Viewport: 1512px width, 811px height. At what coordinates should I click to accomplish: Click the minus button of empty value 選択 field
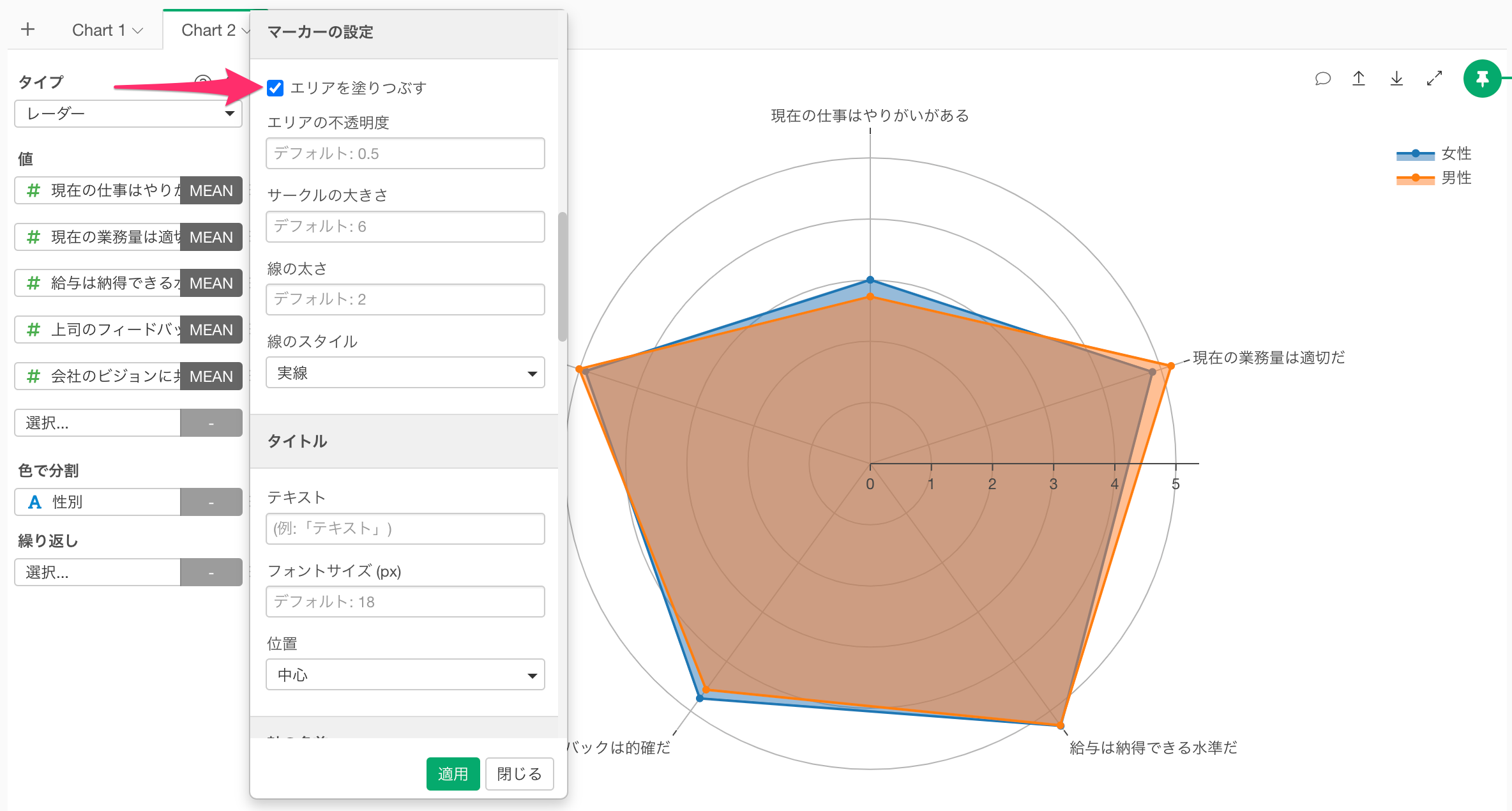[x=211, y=423]
